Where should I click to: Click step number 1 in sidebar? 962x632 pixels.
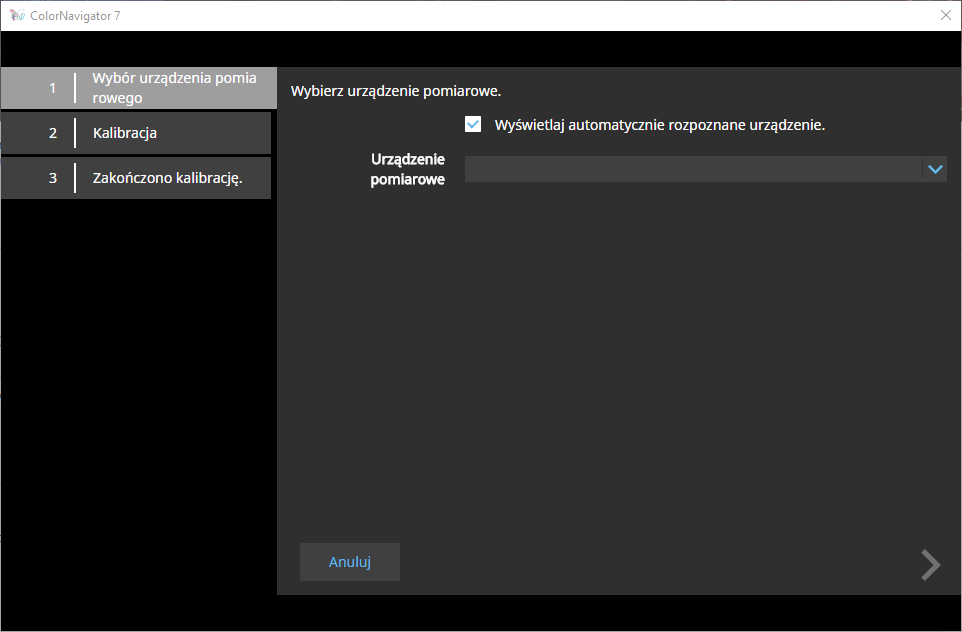click(x=53, y=88)
